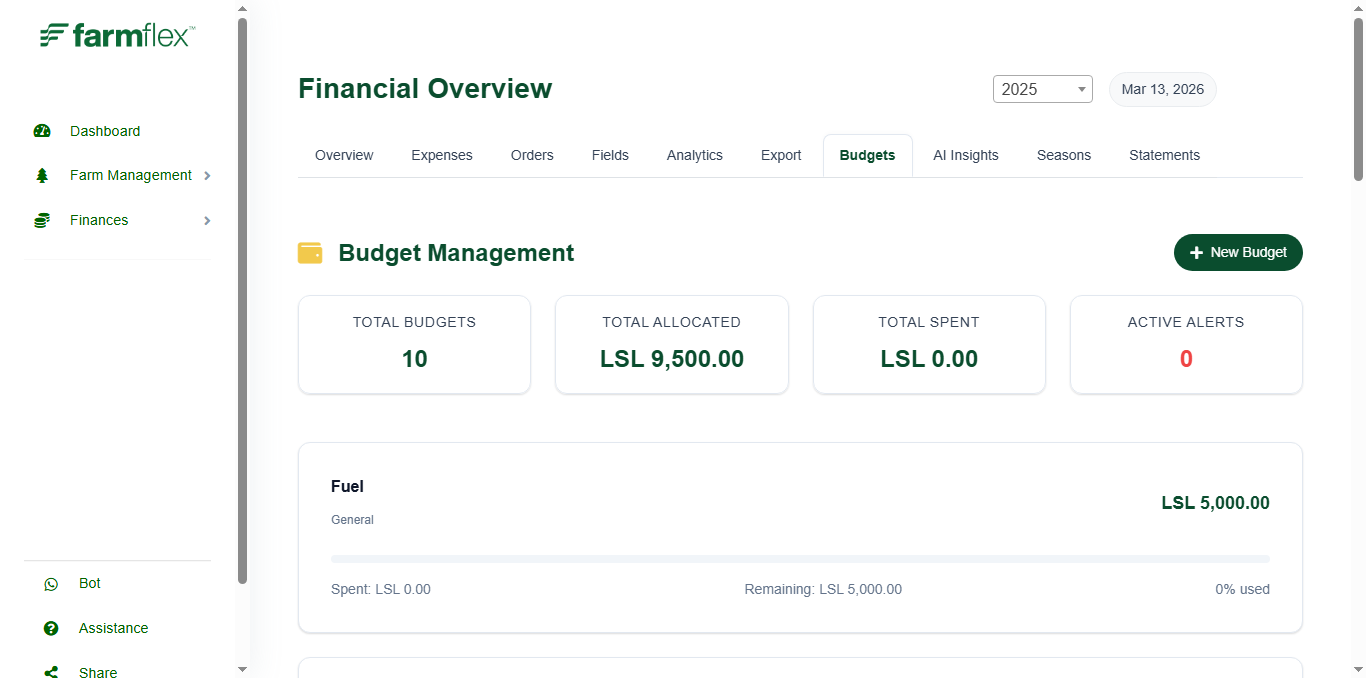Click the LSL 5,000.00 Fuel amount
The height and width of the screenshot is (678, 1366).
[1215, 503]
